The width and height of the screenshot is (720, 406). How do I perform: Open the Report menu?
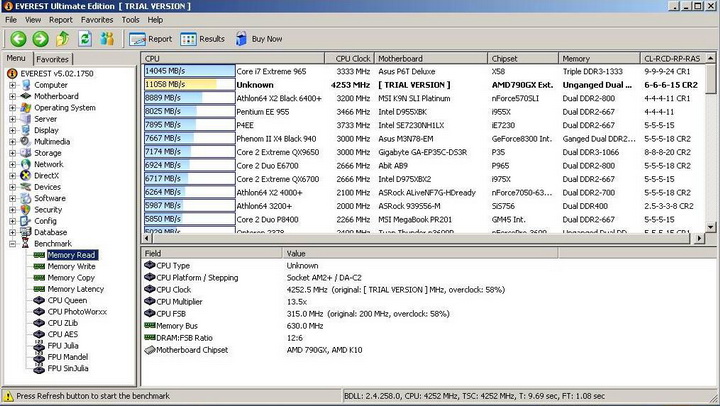(x=61, y=20)
